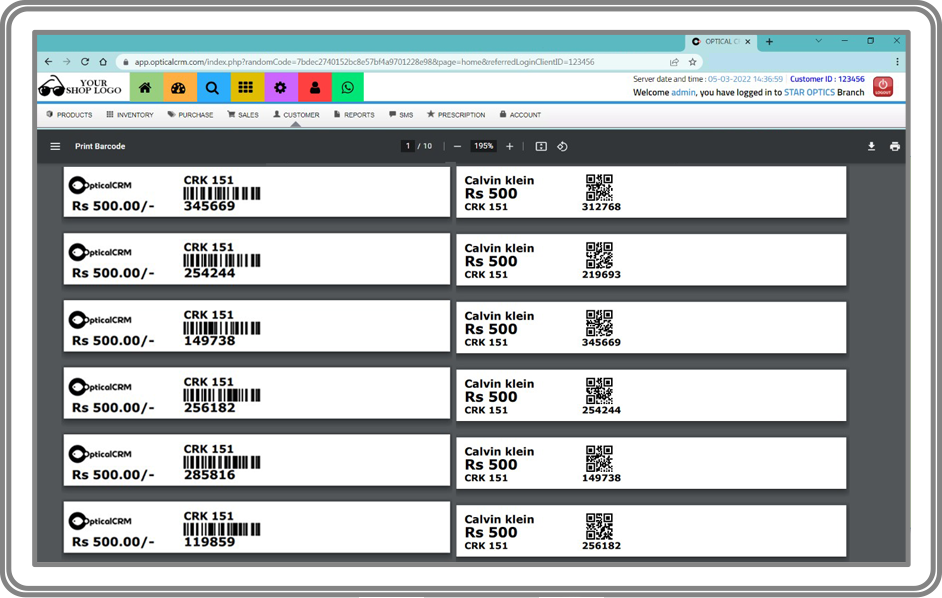This screenshot has height=598, width=942.
Task: Open the yellow apps grid icon
Action: (246, 88)
